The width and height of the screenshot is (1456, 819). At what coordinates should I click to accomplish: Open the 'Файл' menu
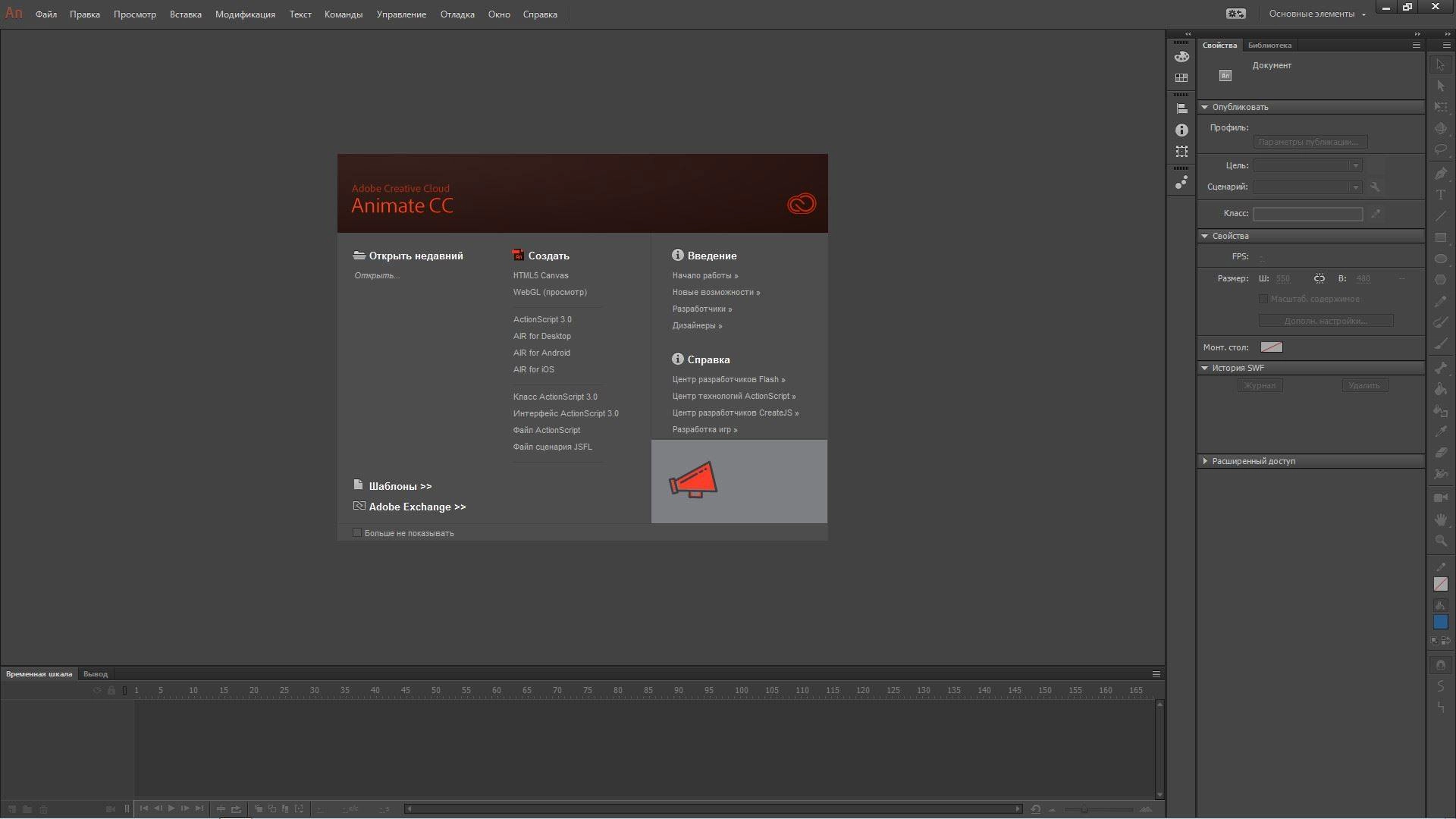[46, 14]
